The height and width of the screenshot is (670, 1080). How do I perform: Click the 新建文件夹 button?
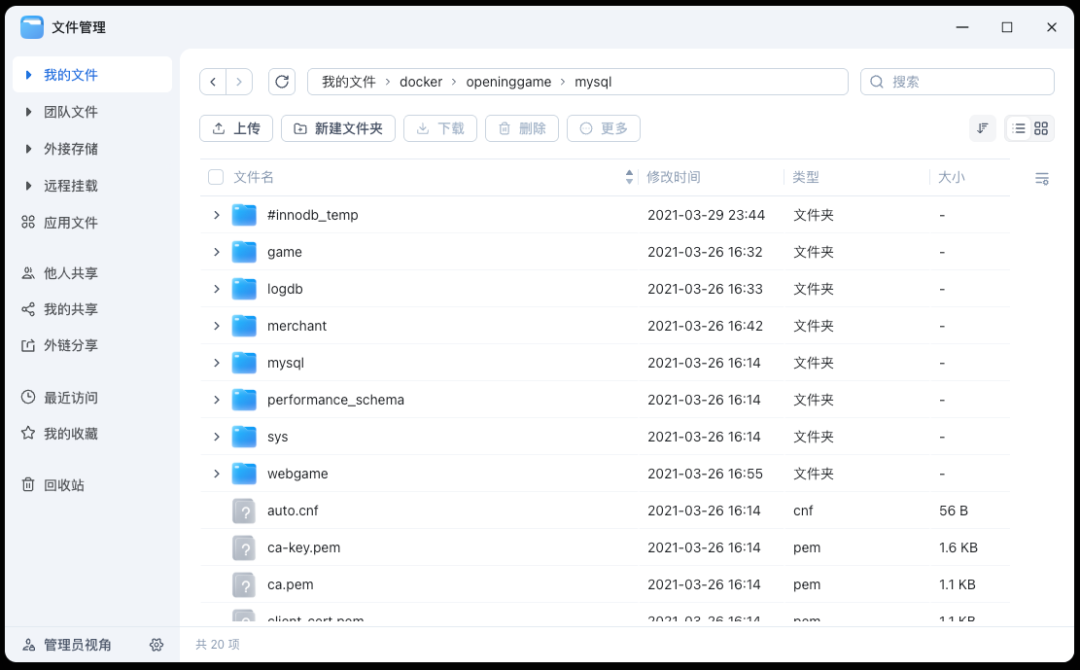pos(338,128)
